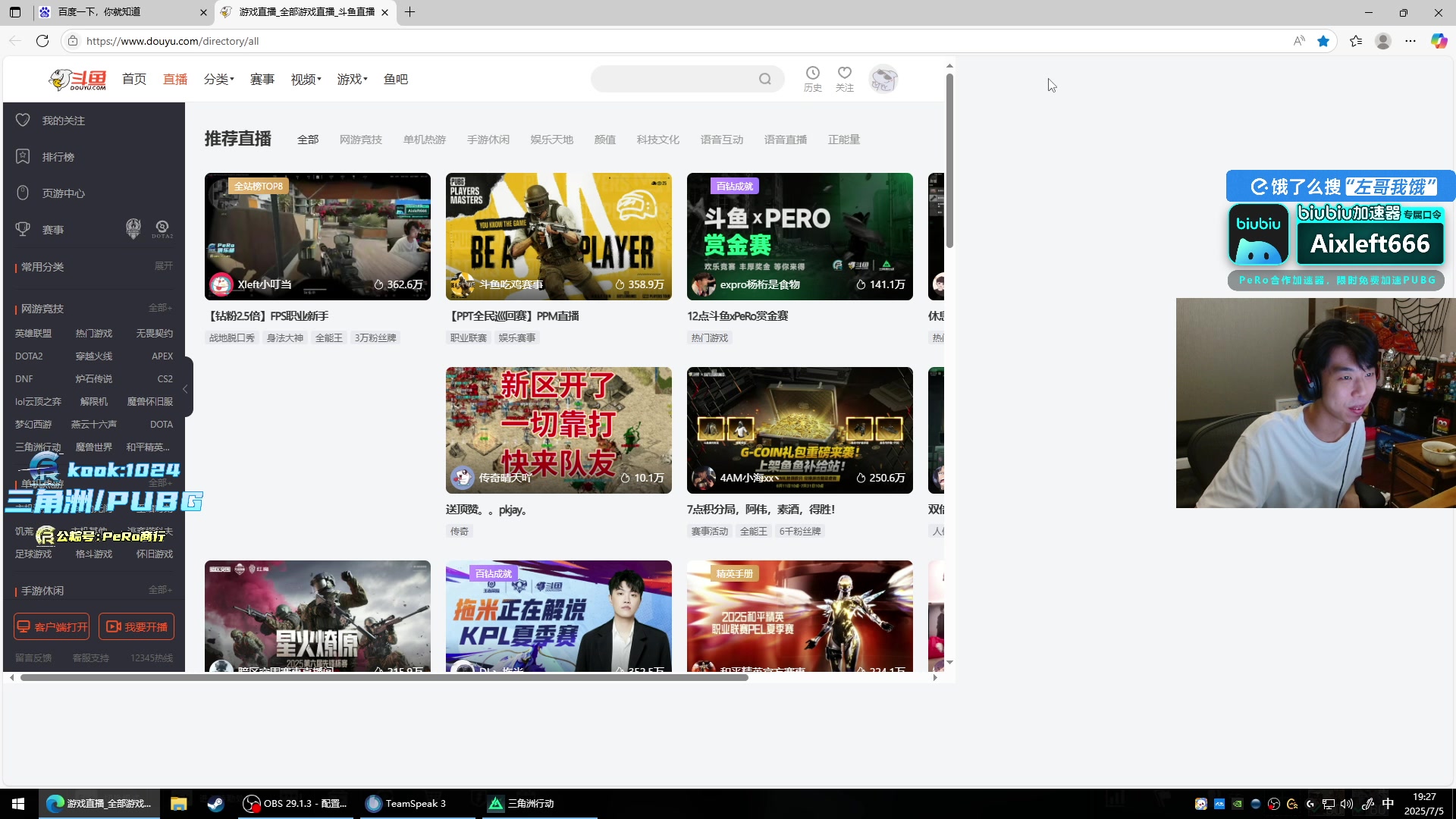This screenshot has height=819, width=1456.
Task: Click the Douyu logo
Action: pyautogui.click(x=77, y=80)
